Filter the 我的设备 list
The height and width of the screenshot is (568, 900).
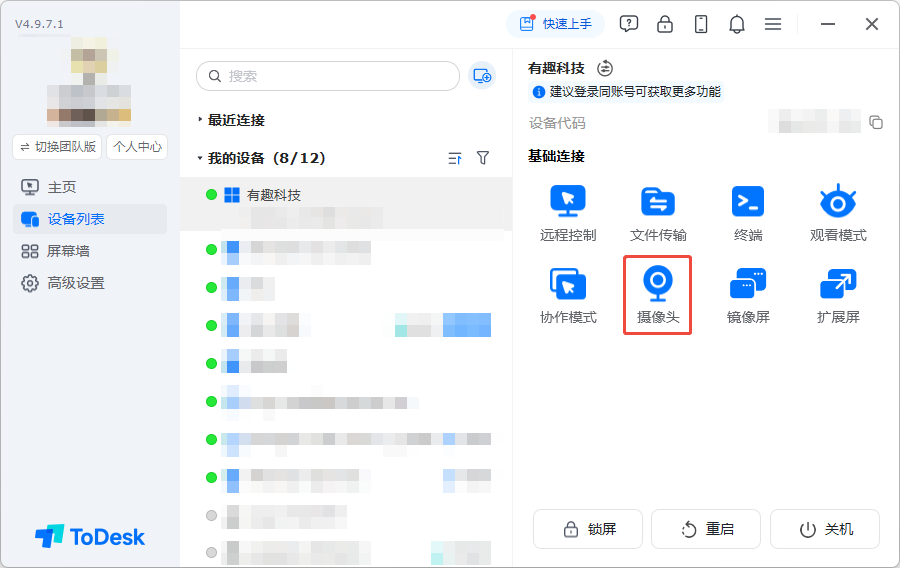point(483,158)
